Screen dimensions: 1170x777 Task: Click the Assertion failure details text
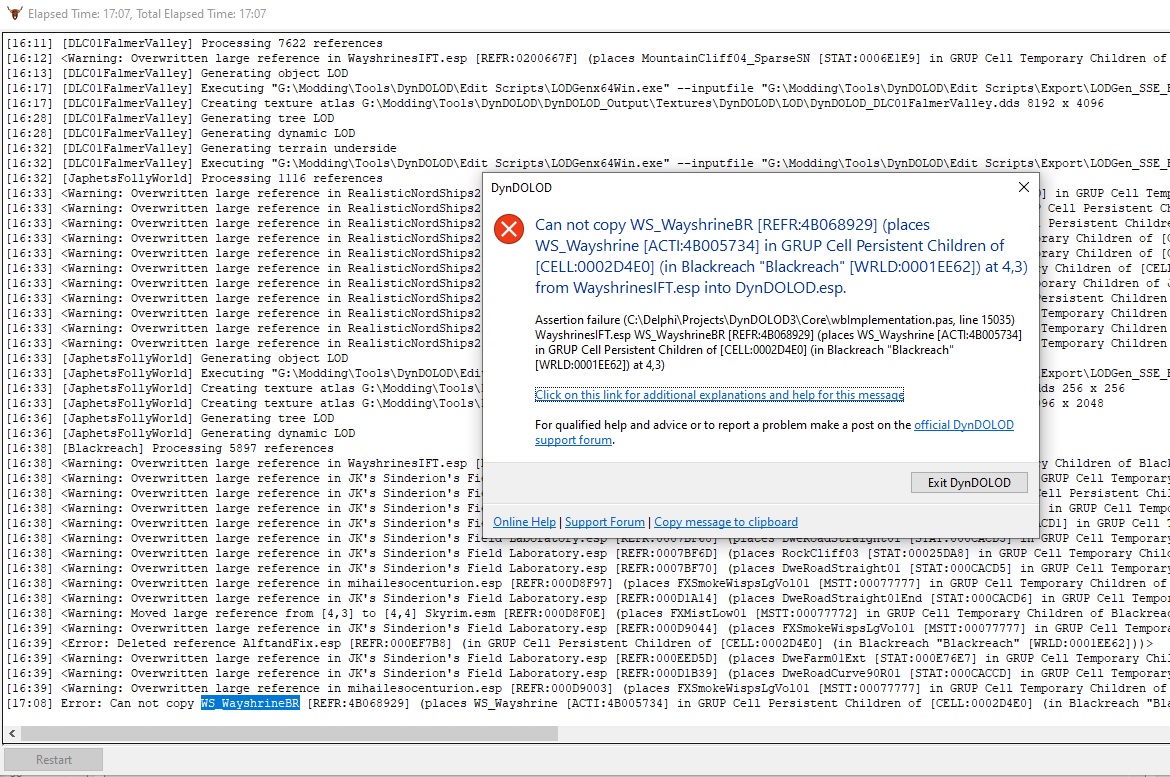778,342
